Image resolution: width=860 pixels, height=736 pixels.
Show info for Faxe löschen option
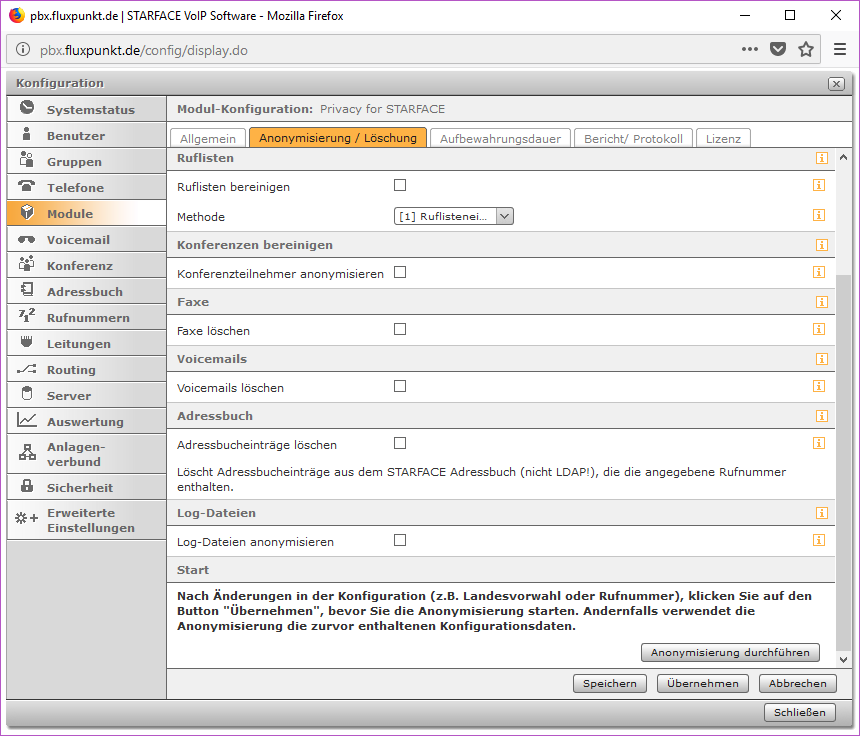818,329
